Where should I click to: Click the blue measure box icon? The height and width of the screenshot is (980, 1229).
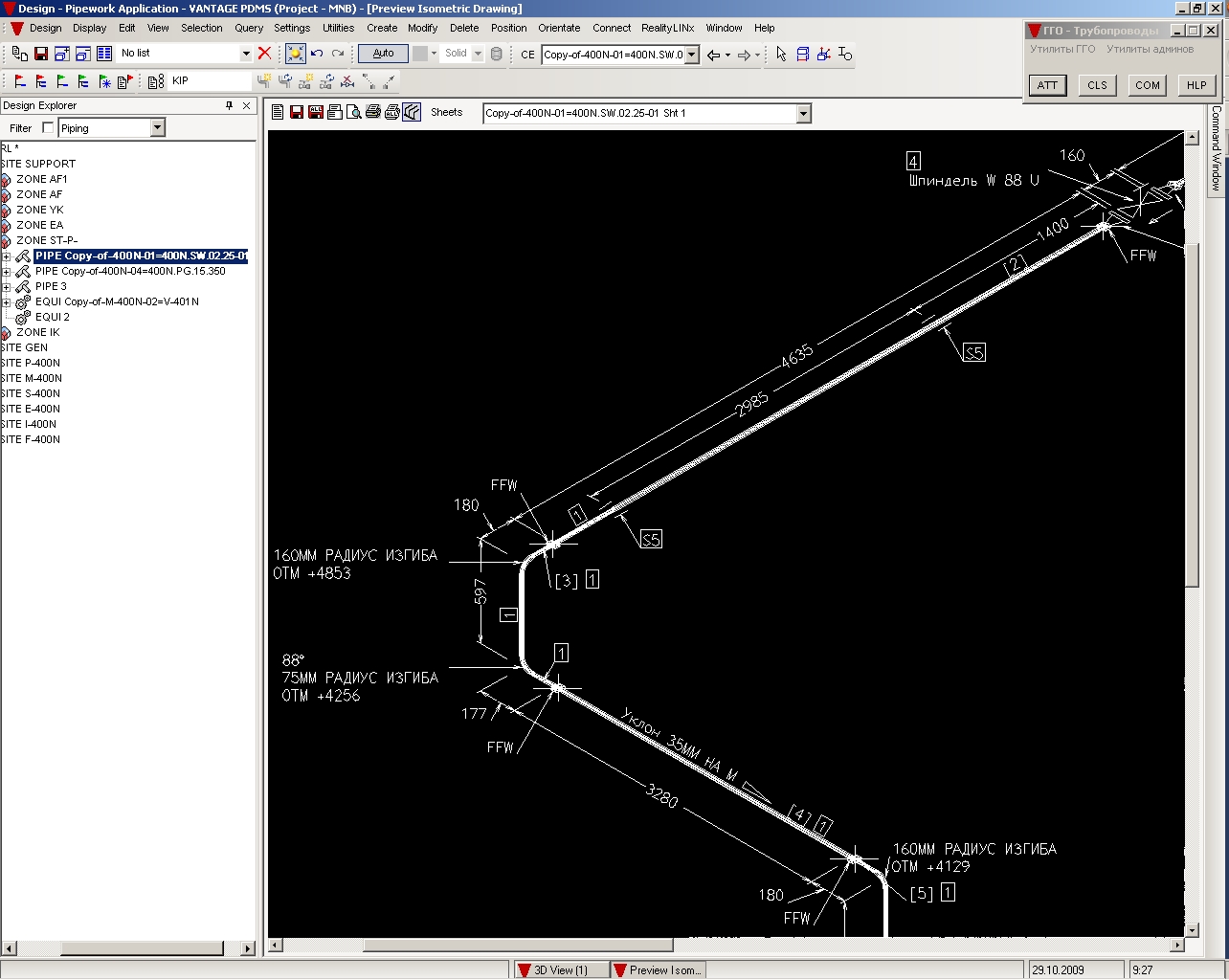(802, 54)
